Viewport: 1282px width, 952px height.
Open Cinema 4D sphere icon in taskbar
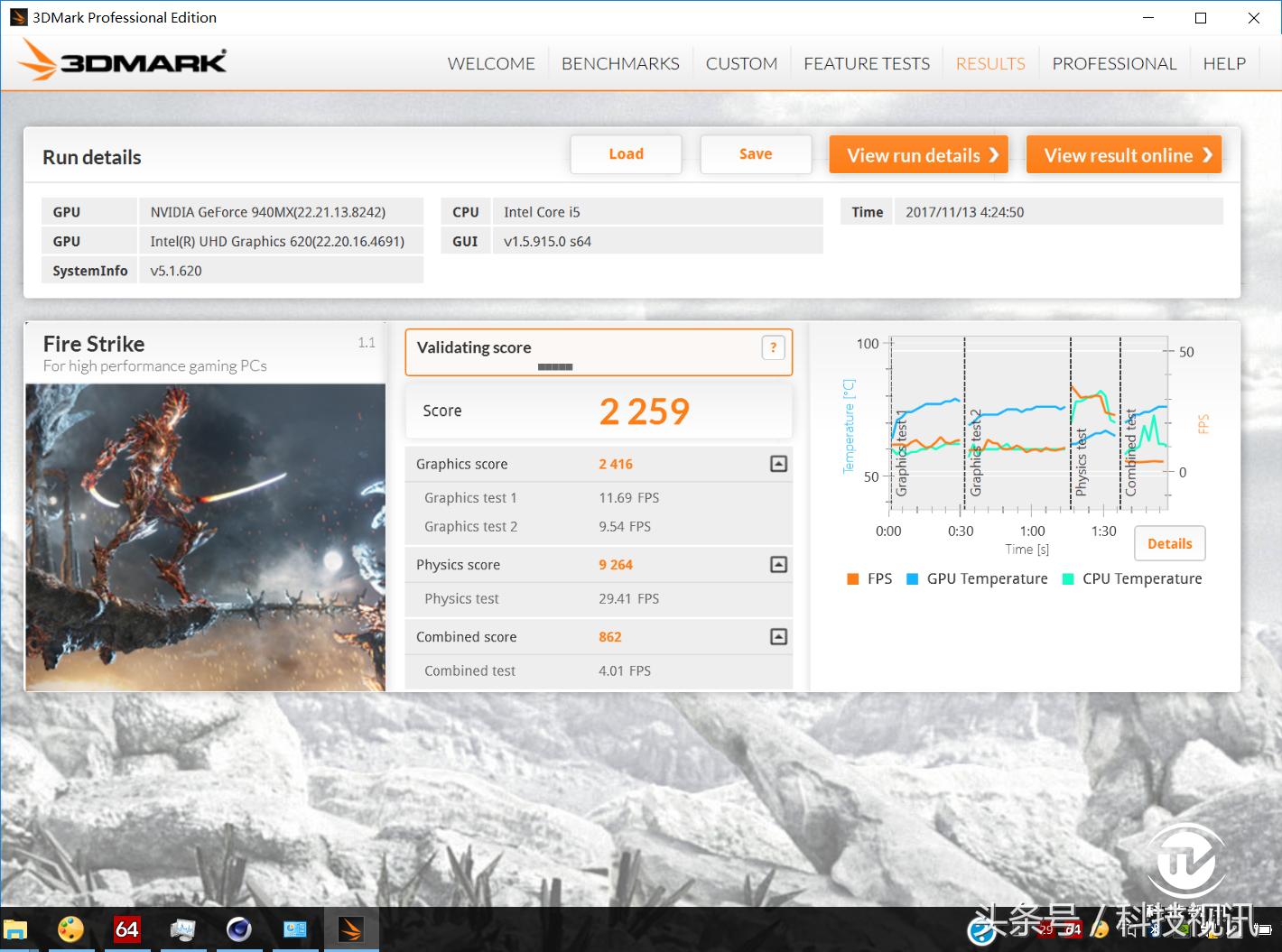click(x=239, y=929)
